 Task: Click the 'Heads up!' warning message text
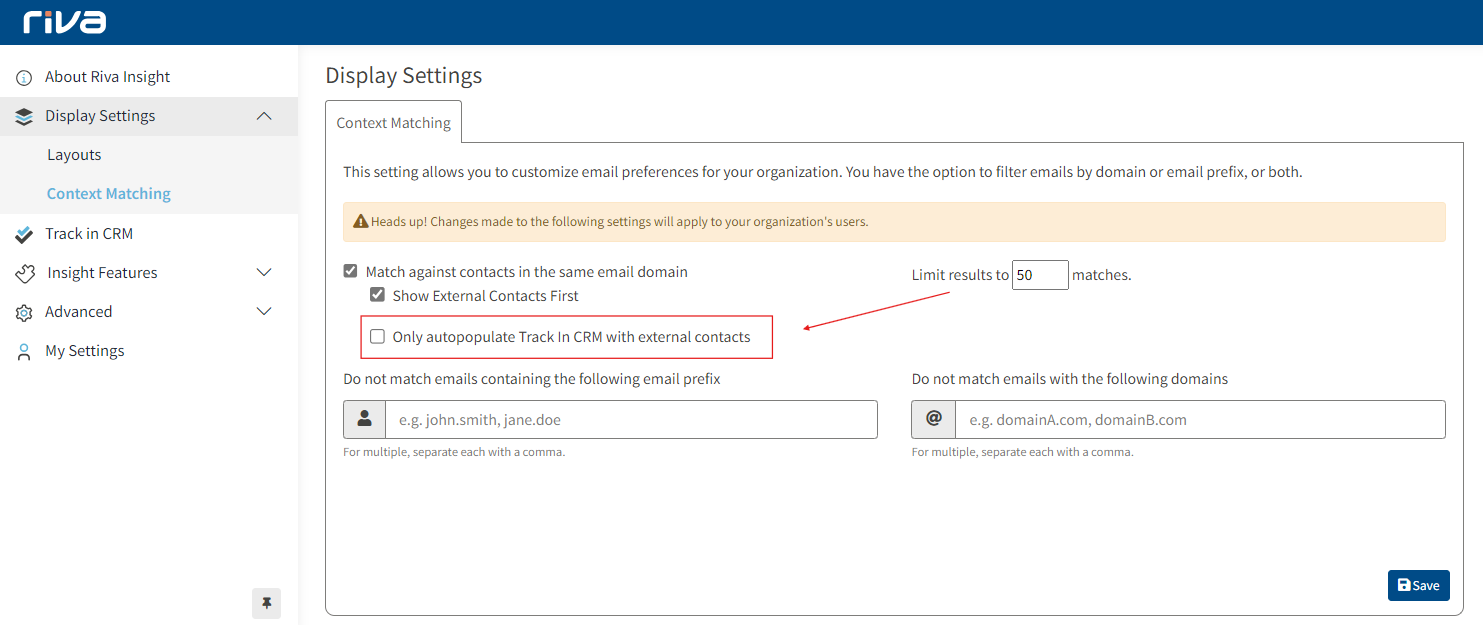[619, 221]
